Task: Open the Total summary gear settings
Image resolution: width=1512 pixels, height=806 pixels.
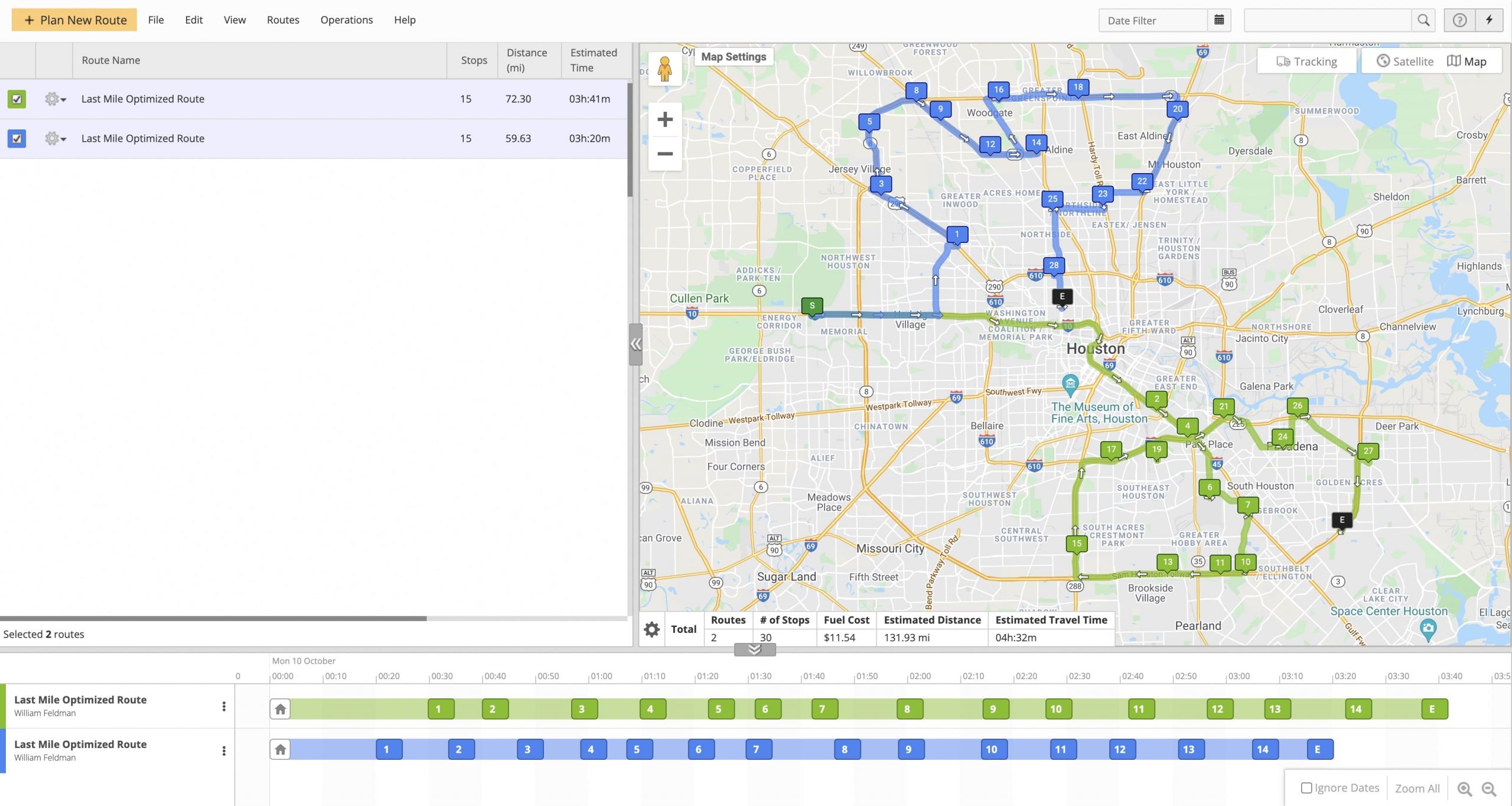Action: 652,629
